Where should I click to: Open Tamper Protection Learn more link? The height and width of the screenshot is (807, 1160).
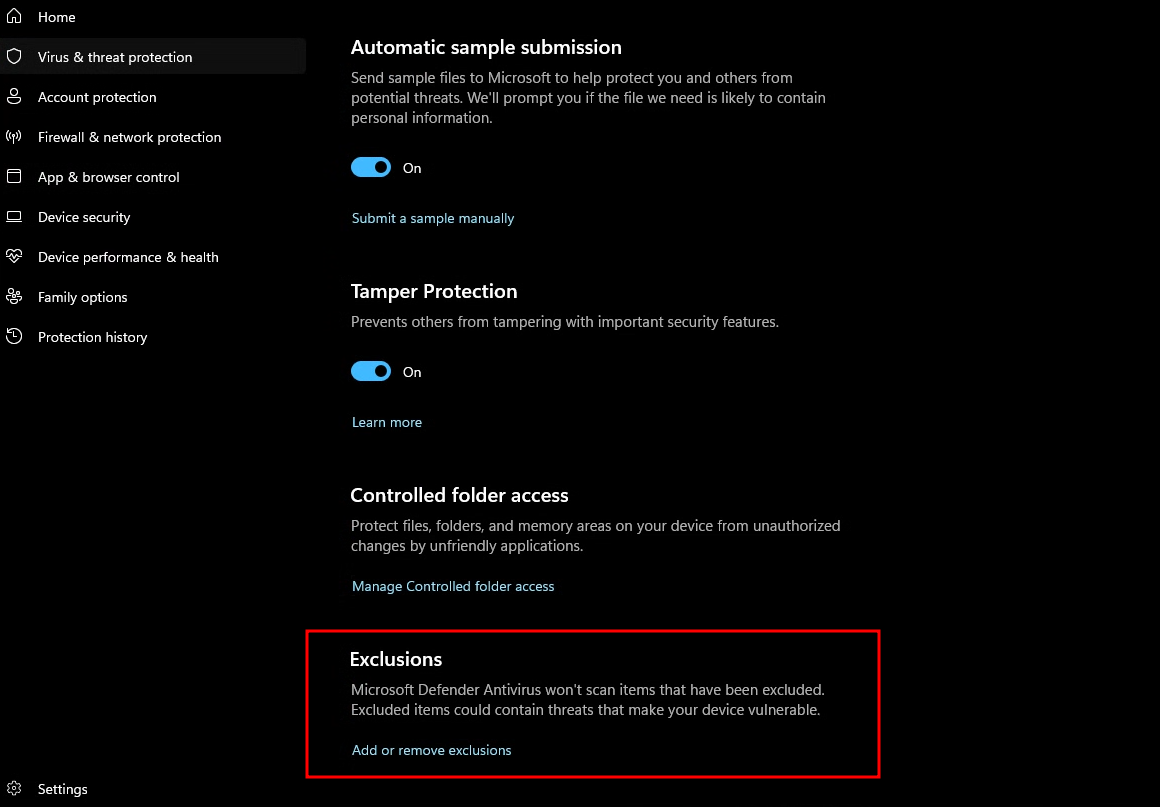coord(387,422)
